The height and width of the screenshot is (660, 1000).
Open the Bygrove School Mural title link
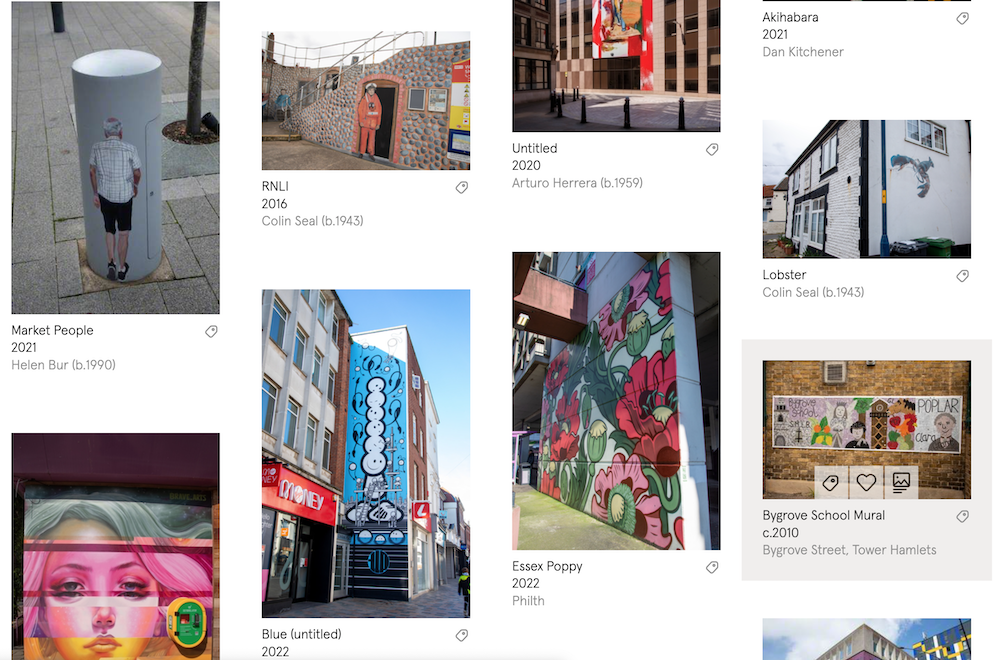(823, 515)
